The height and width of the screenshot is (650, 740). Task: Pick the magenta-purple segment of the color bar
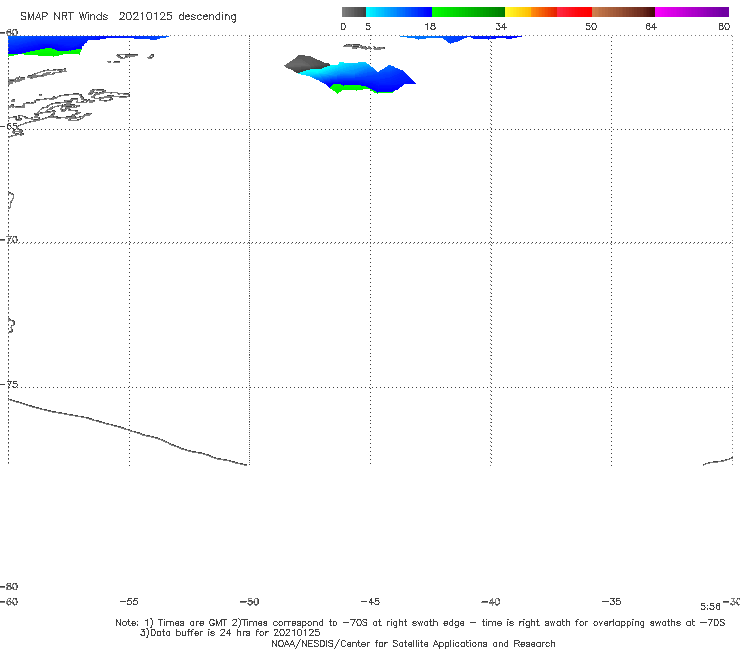(692, 12)
